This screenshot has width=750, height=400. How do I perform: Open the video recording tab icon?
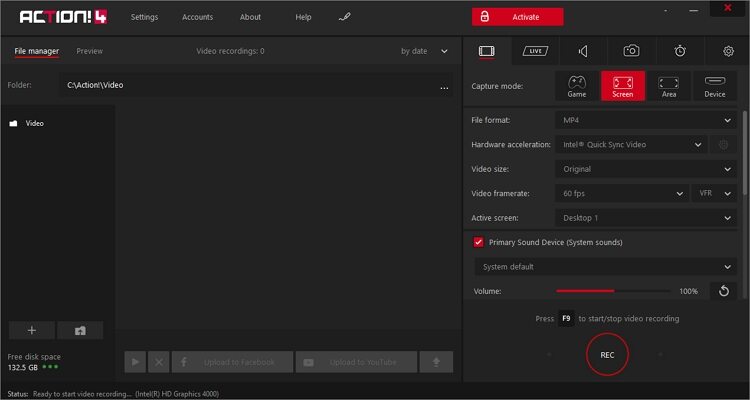[487, 51]
